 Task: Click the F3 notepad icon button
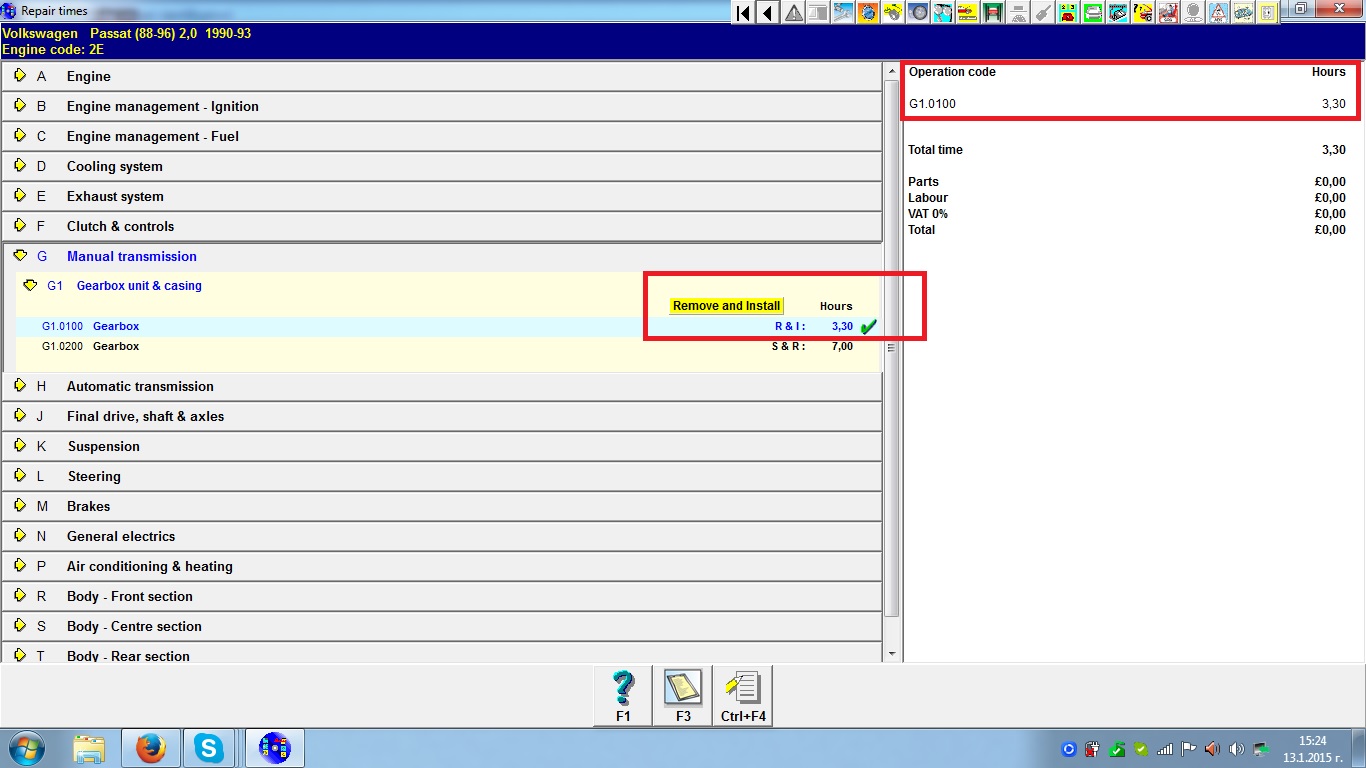(x=683, y=695)
